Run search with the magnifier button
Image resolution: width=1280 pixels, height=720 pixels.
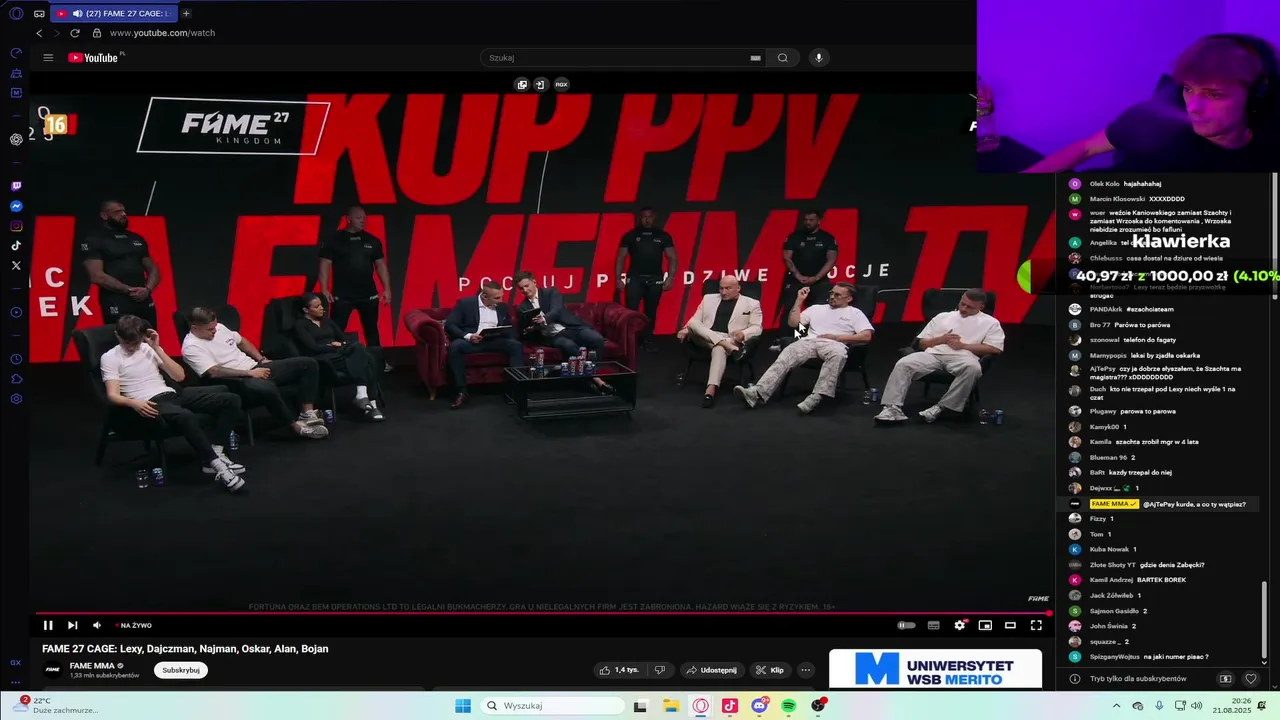click(783, 57)
